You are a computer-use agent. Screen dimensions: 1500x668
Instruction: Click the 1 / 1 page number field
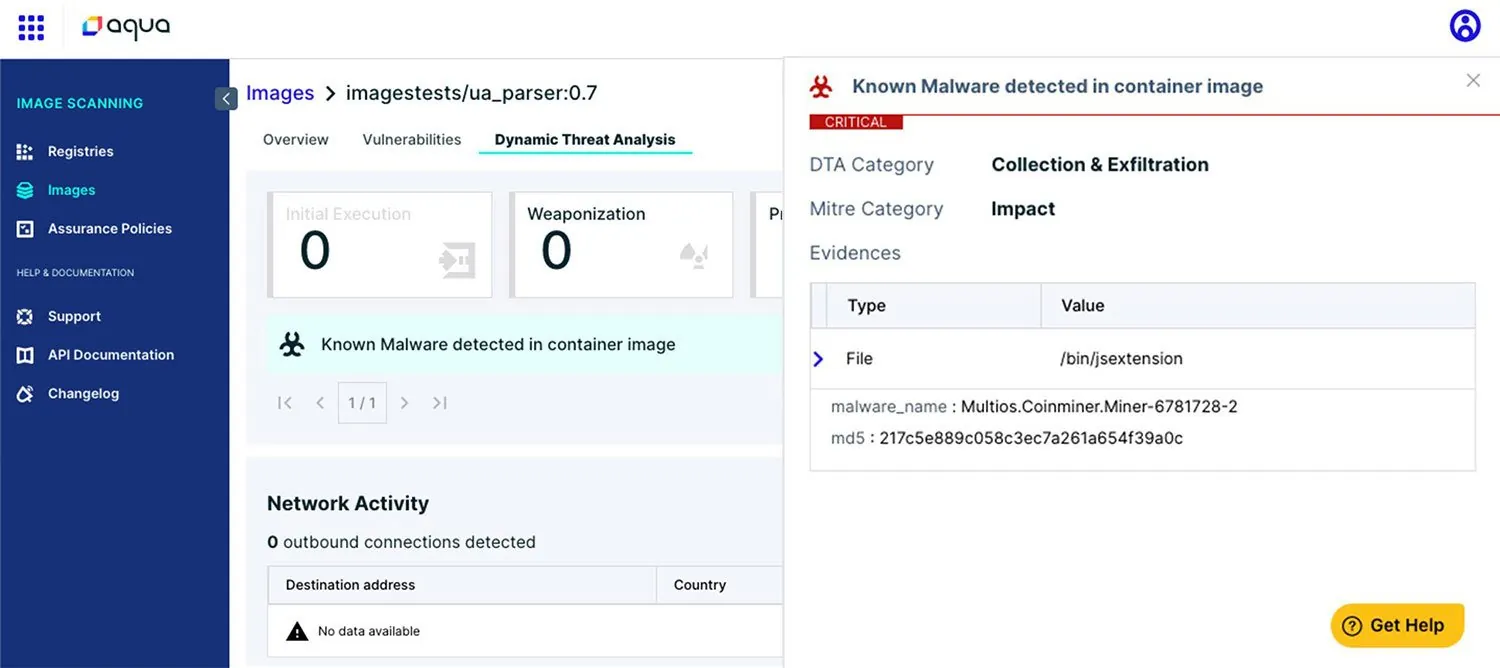tap(362, 403)
